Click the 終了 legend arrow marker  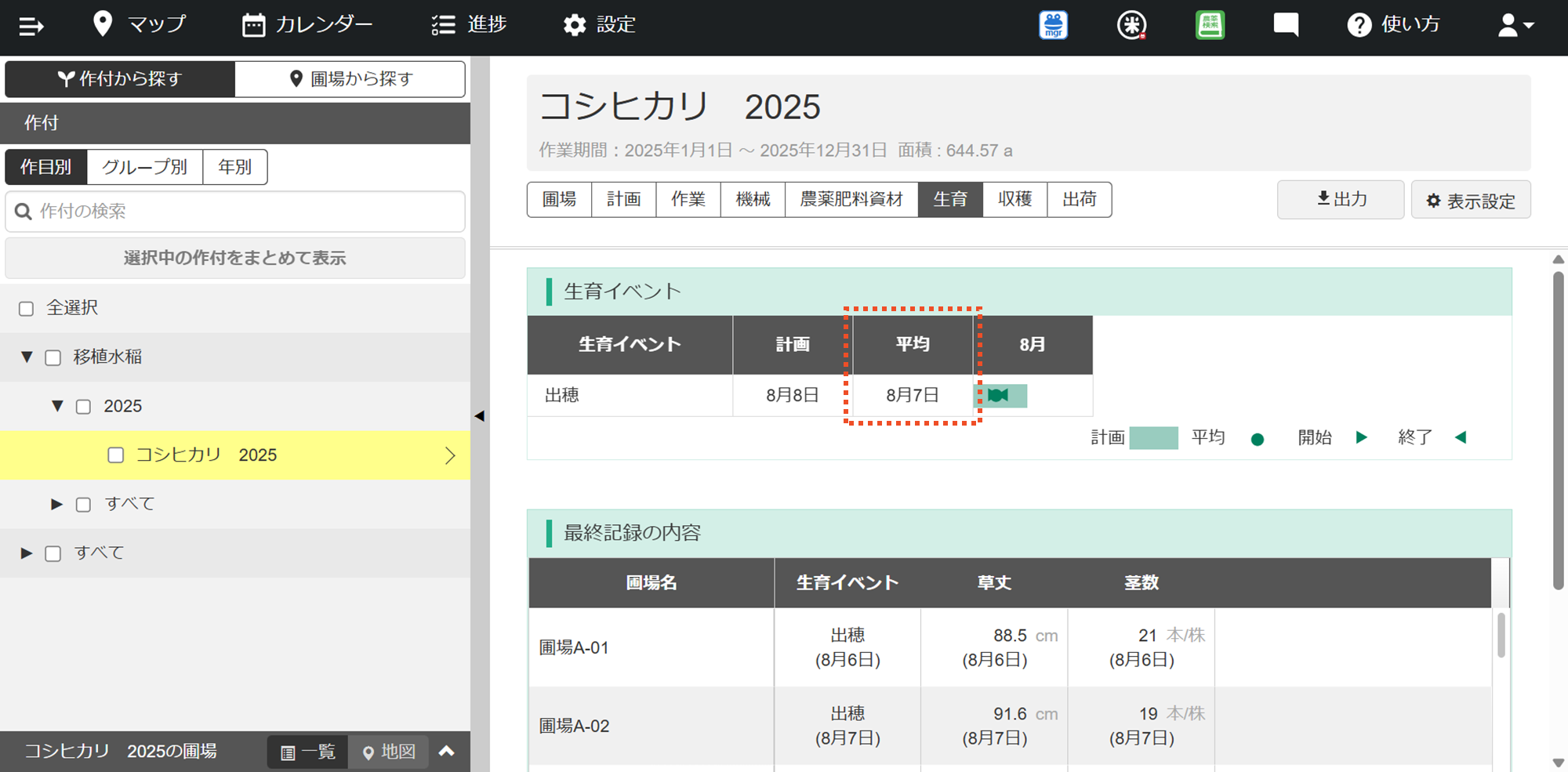[1460, 437]
